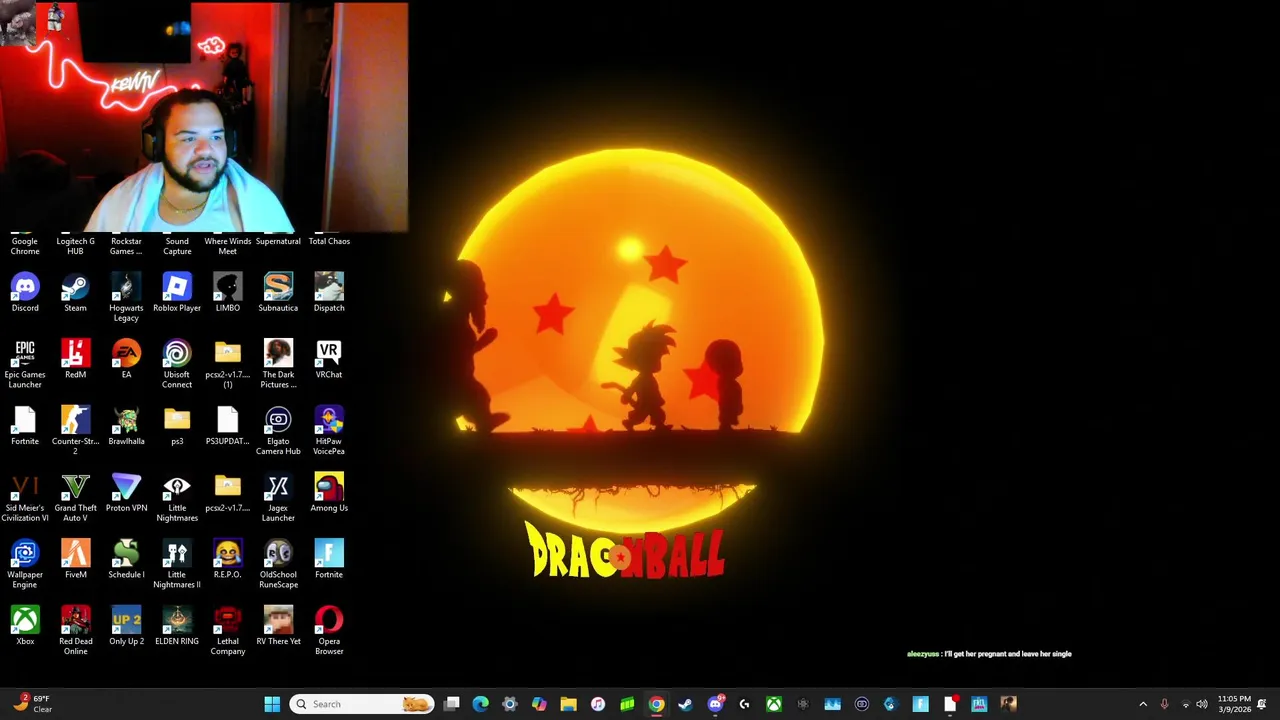Image resolution: width=1280 pixels, height=720 pixels.
Task: Launch the Counter-Strike 2 shortcut
Action: tap(75, 431)
